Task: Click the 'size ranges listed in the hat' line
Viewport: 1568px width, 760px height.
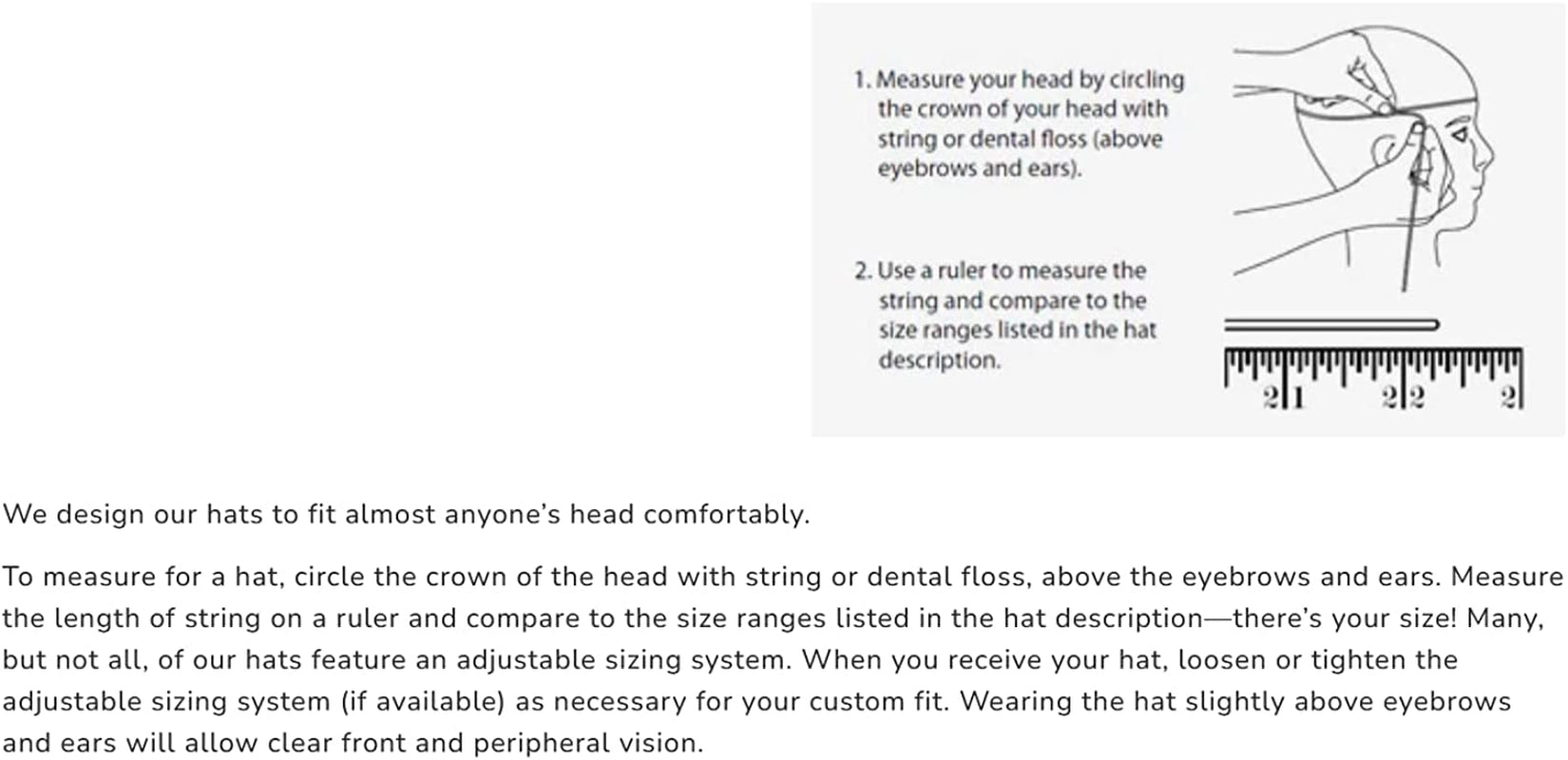Action: click(1017, 331)
